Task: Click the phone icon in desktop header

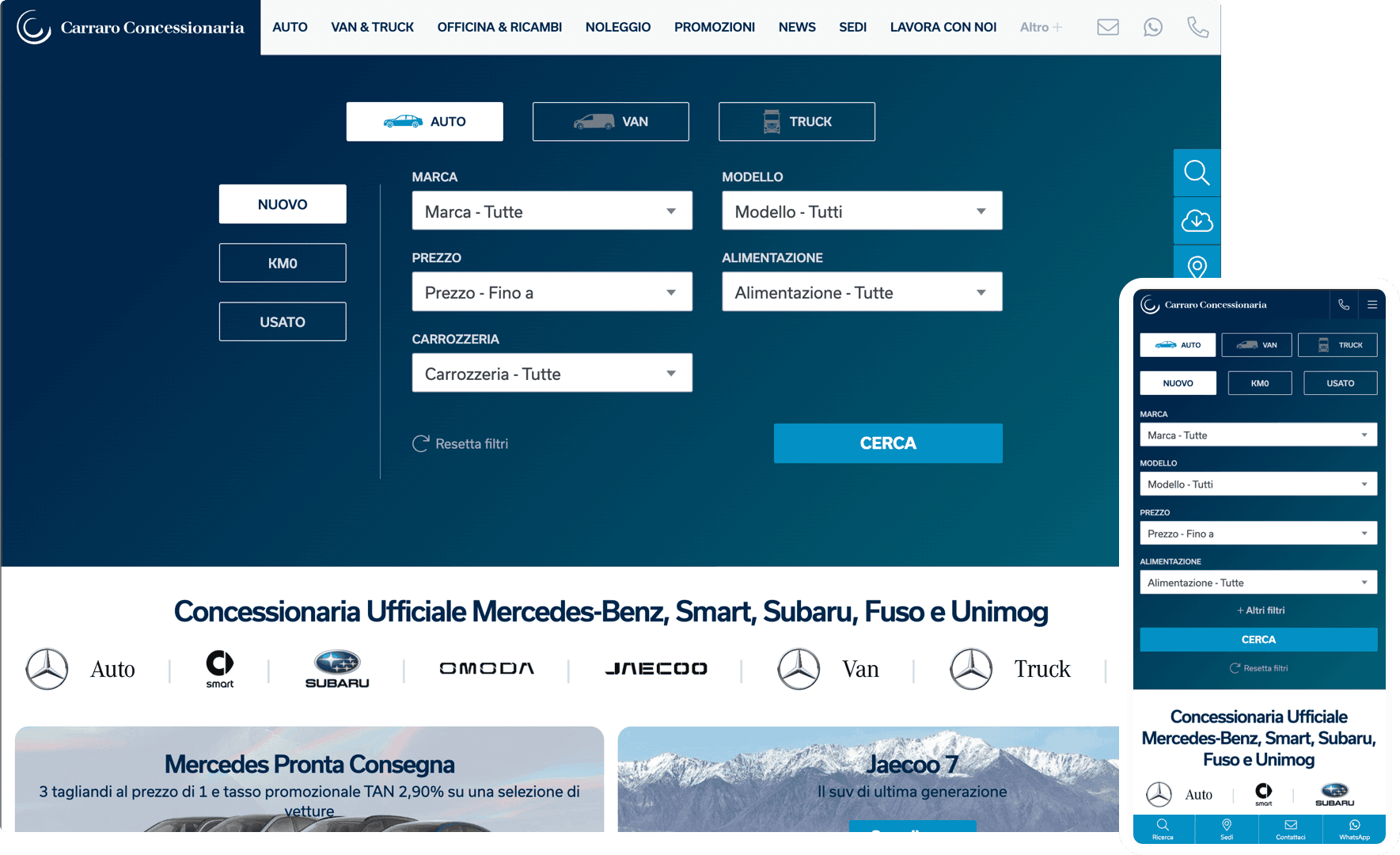Action: tap(1197, 28)
